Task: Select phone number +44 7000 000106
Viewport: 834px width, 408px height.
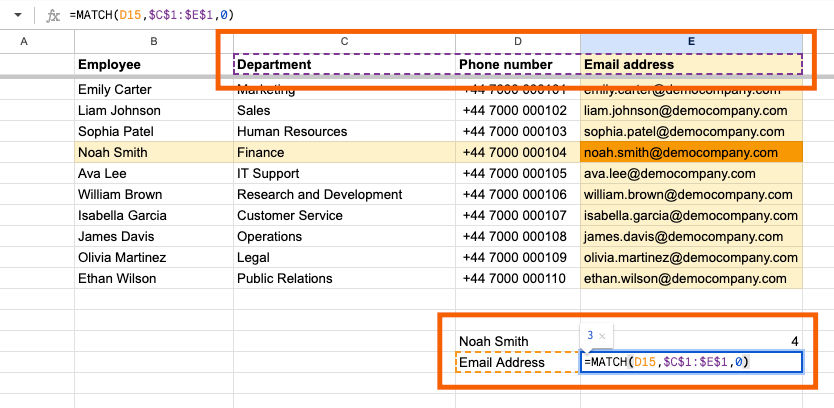Action: [x=518, y=194]
